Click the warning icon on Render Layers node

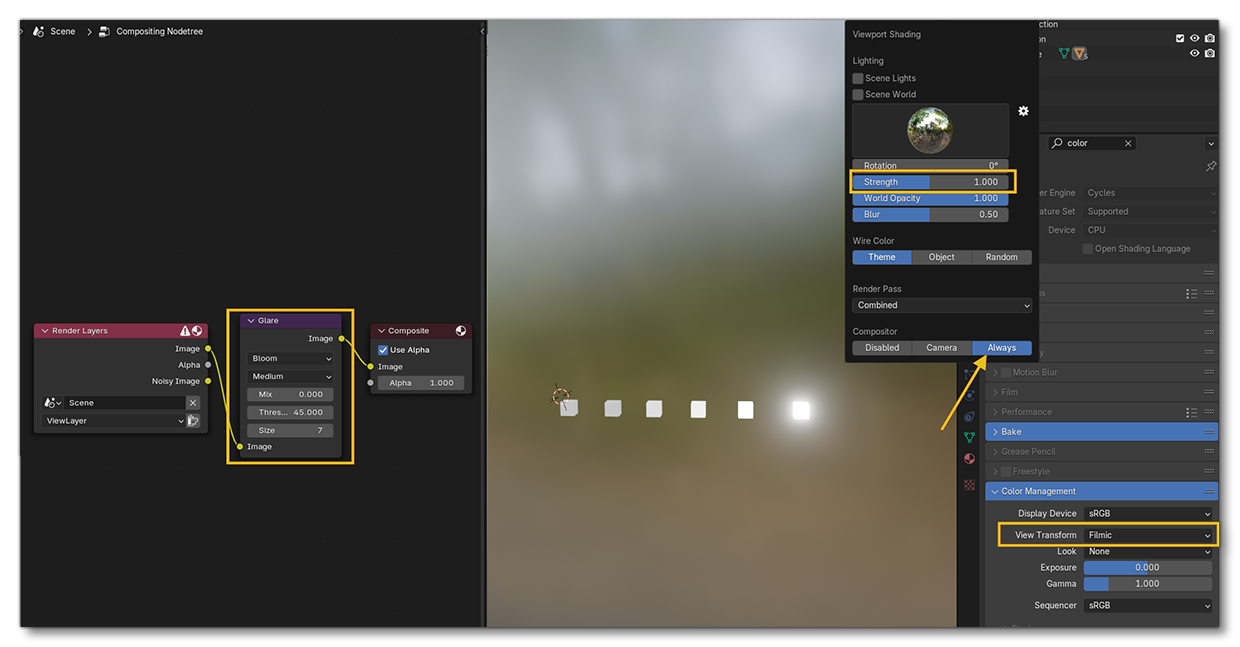tap(182, 331)
